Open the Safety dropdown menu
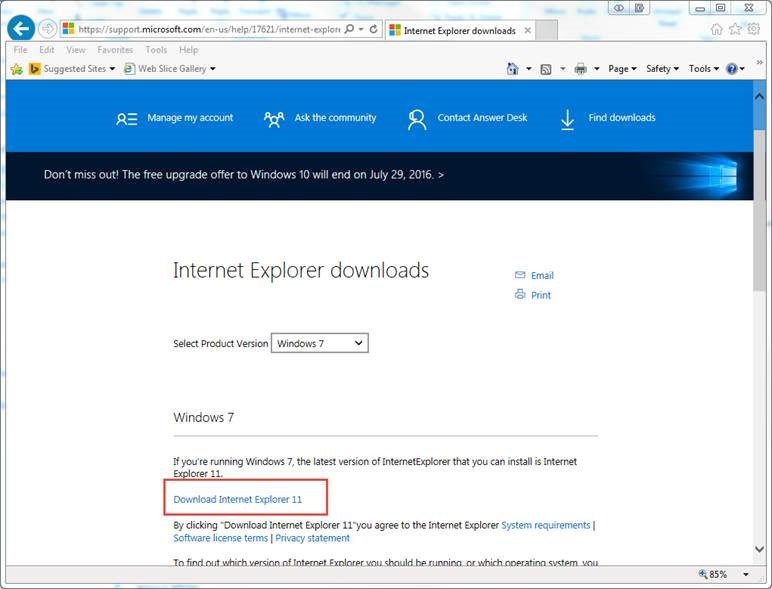 pos(662,69)
